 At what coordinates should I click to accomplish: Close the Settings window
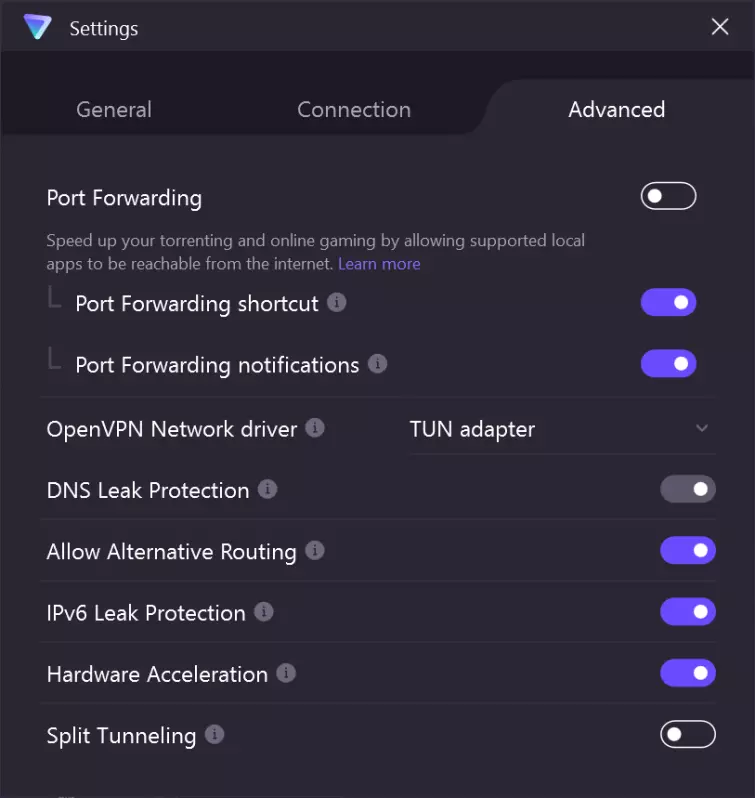click(720, 27)
